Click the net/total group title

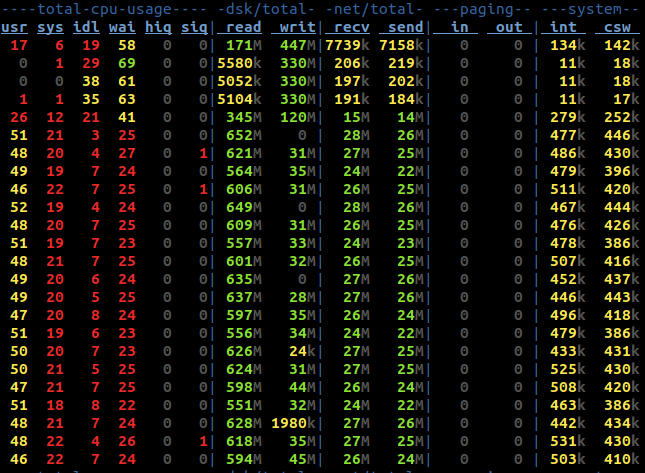(x=374, y=9)
